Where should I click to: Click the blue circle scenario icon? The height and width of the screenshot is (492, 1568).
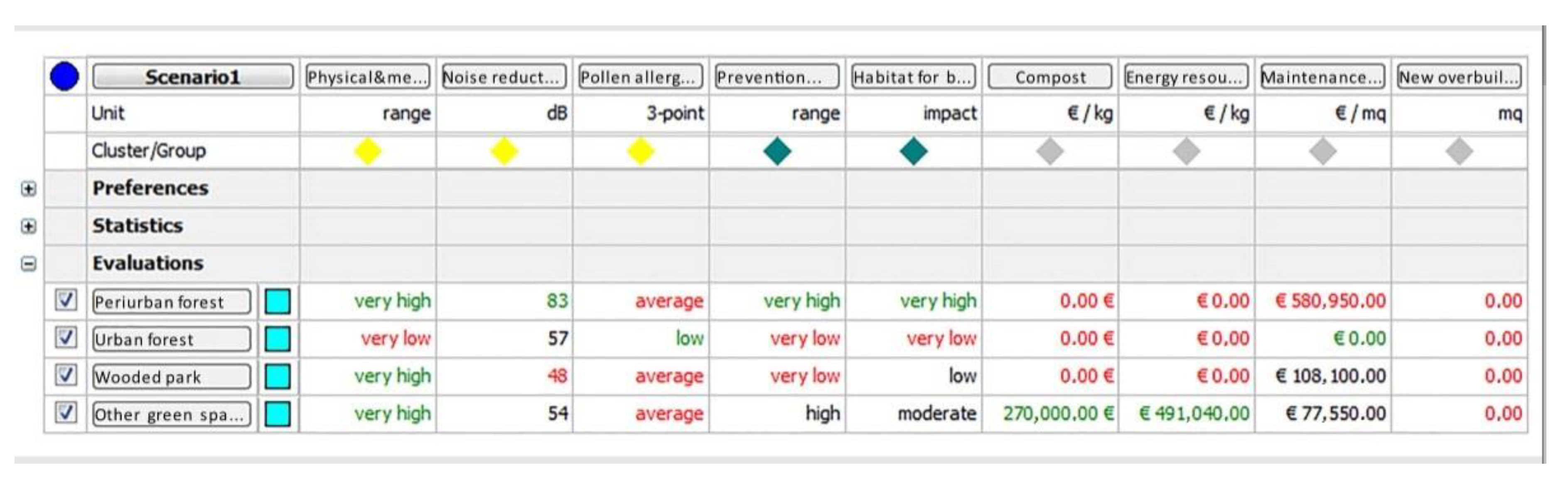point(64,77)
